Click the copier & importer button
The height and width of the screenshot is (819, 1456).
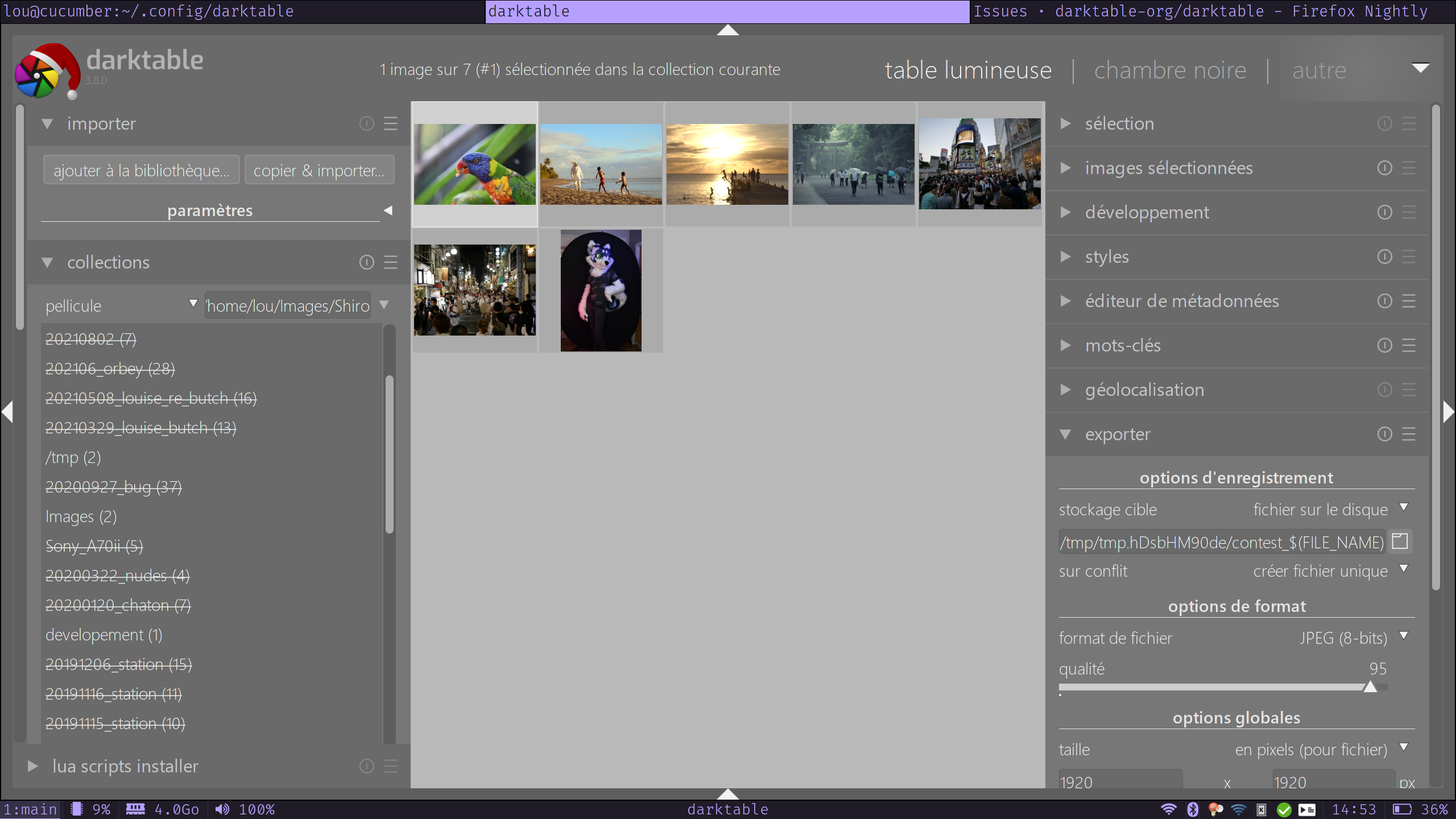[319, 169]
